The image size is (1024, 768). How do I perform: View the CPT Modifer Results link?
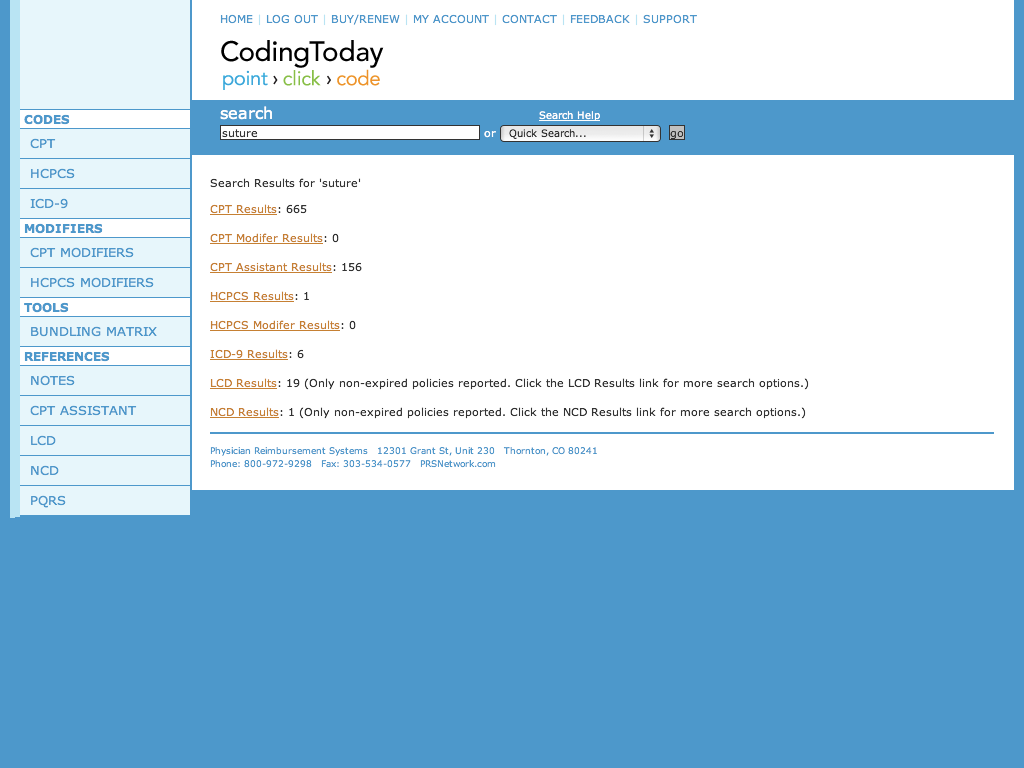pos(266,238)
